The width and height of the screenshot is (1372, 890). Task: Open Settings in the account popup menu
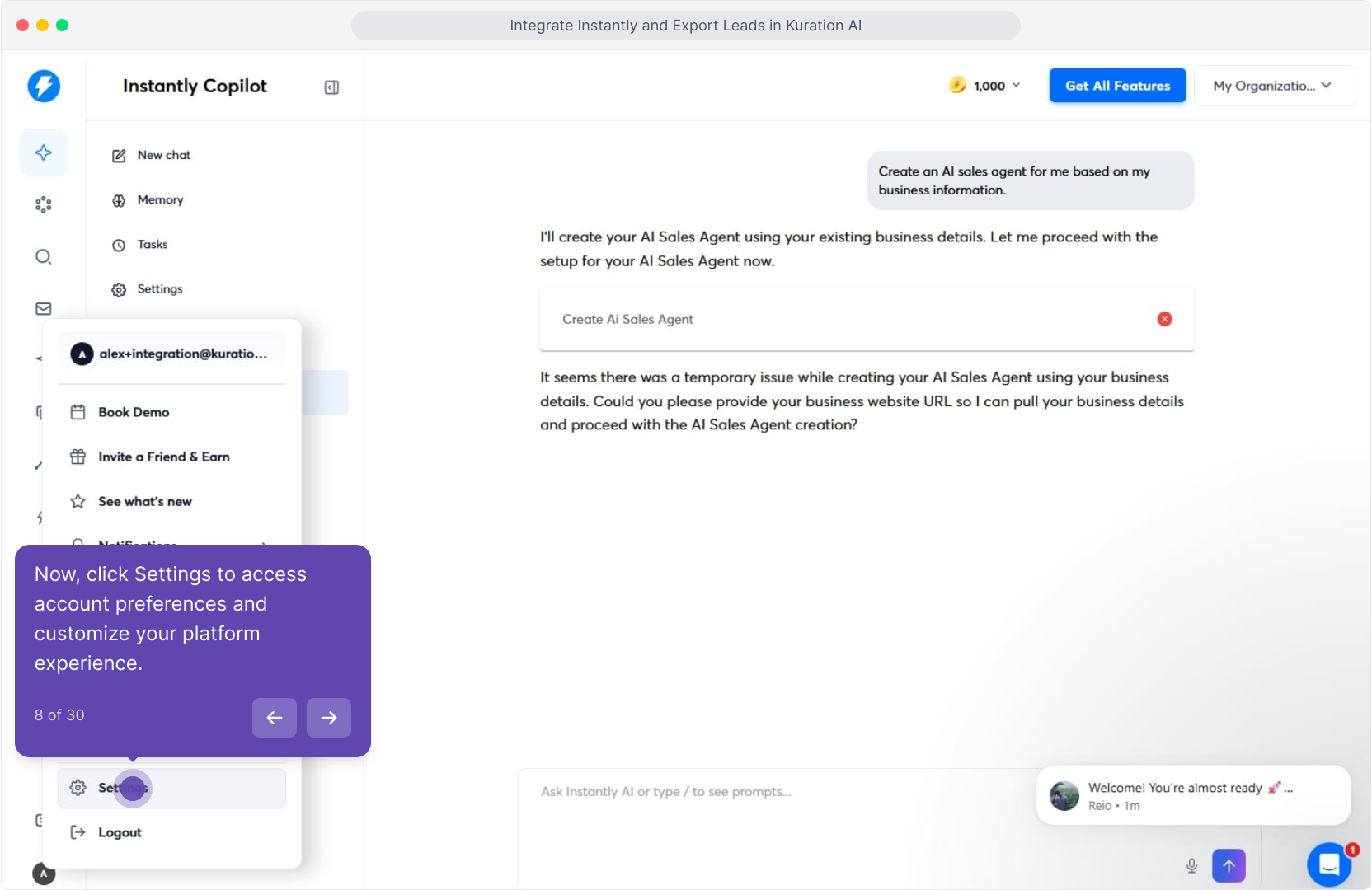[x=171, y=788]
